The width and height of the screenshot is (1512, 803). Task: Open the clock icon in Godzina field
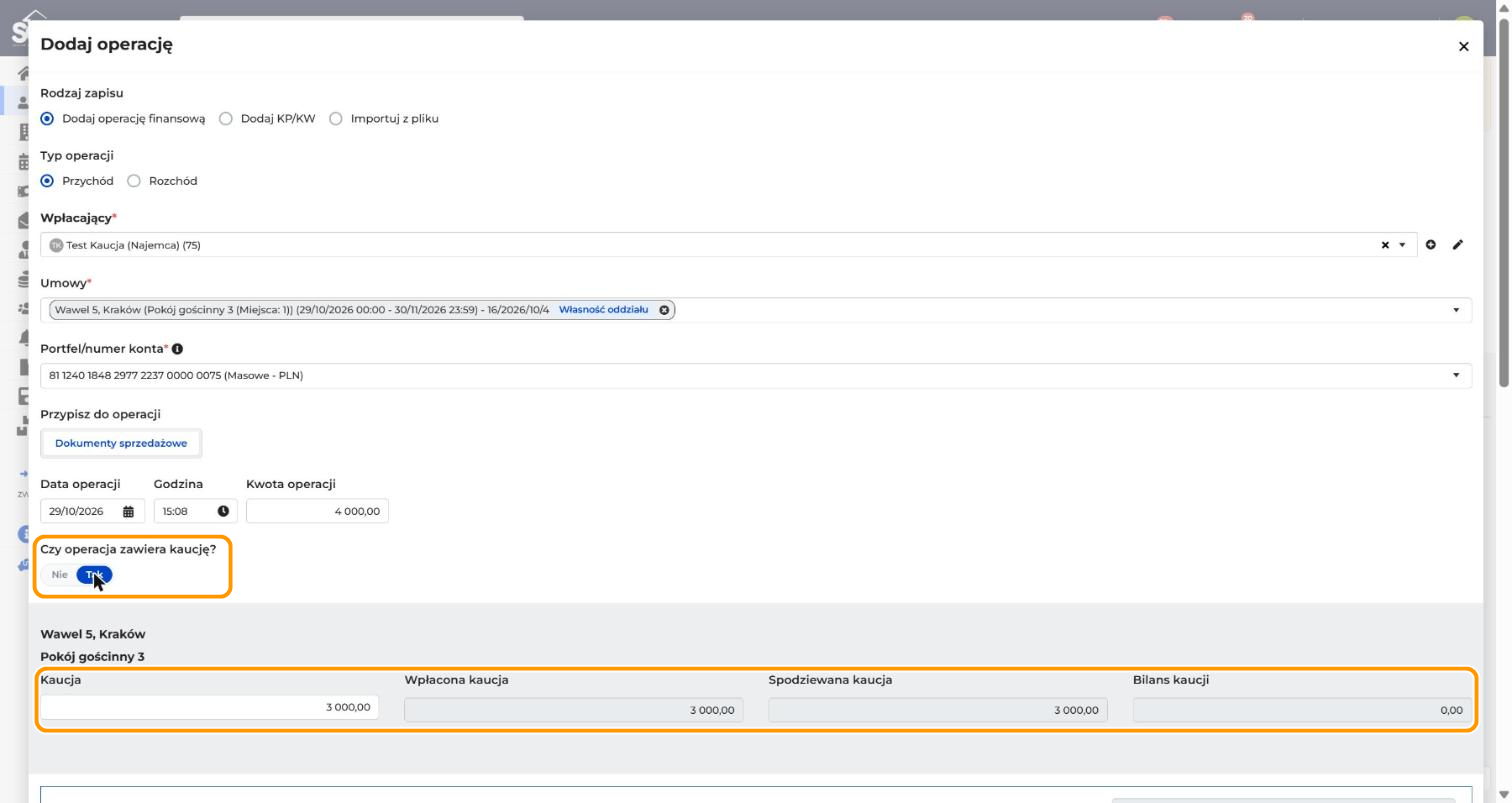tap(223, 511)
